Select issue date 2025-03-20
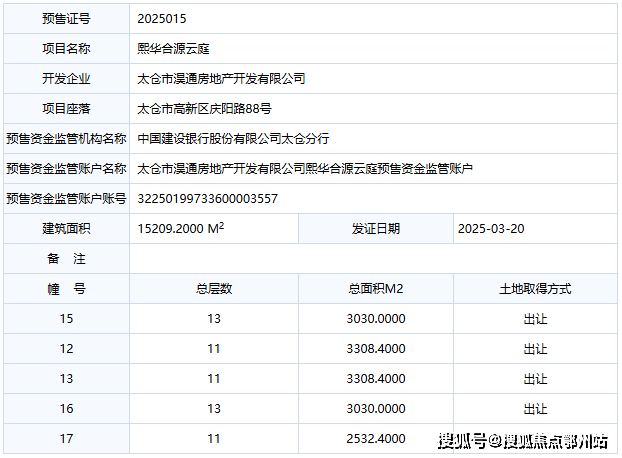Image resolution: width=622 pixels, height=458 pixels. click(491, 229)
